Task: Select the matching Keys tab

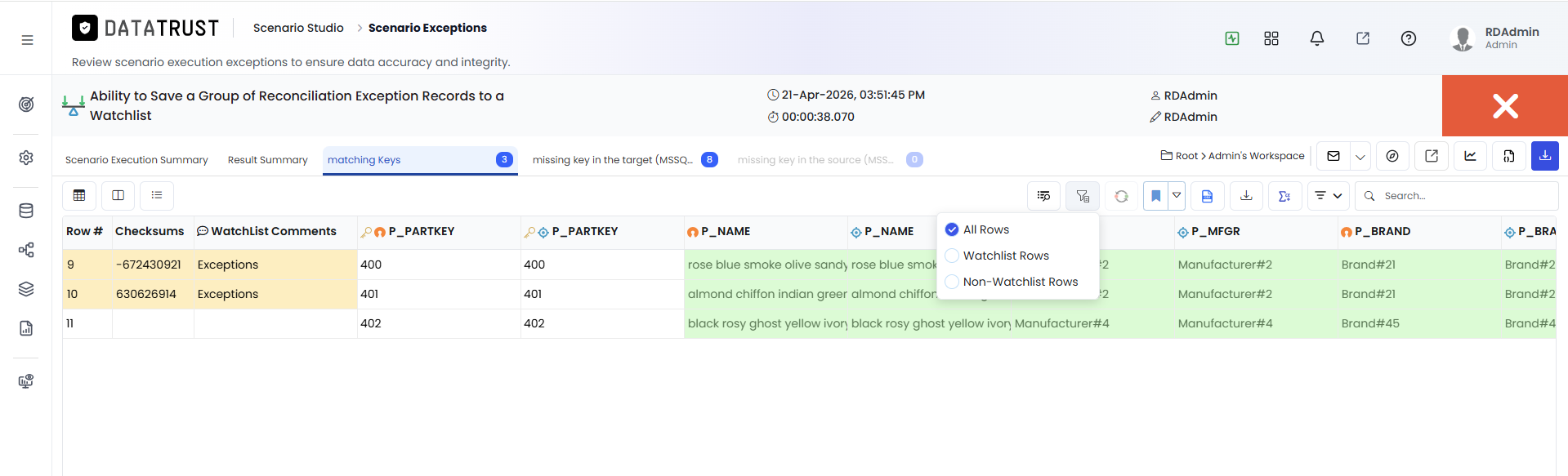Action: coord(420,160)
